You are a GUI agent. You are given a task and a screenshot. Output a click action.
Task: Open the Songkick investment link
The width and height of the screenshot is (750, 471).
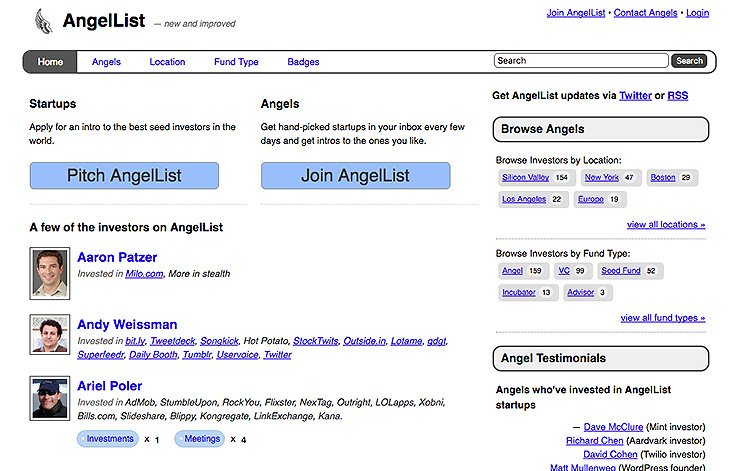219,341
